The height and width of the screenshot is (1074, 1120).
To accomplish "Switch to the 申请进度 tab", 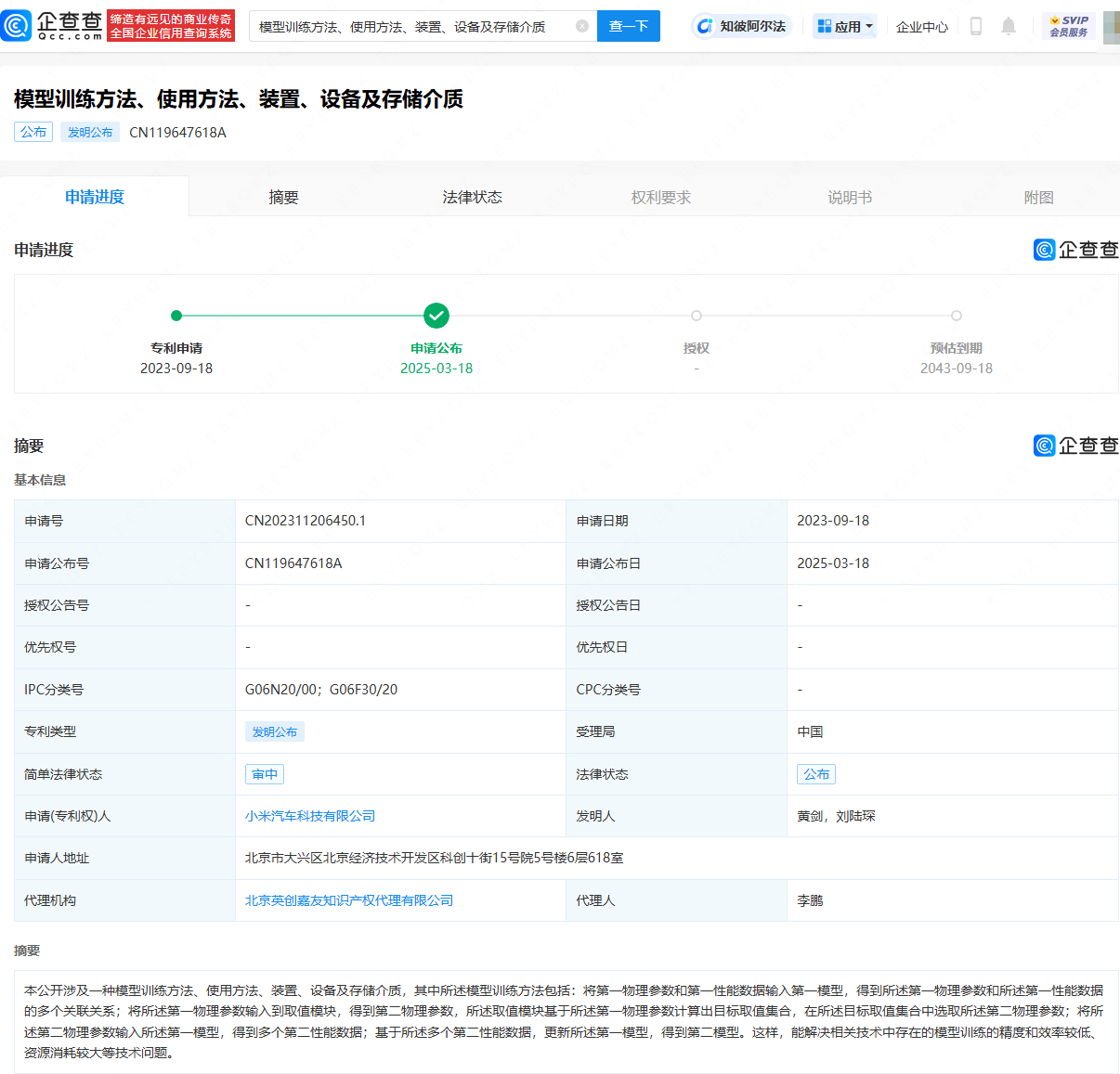I will (95, 197).
